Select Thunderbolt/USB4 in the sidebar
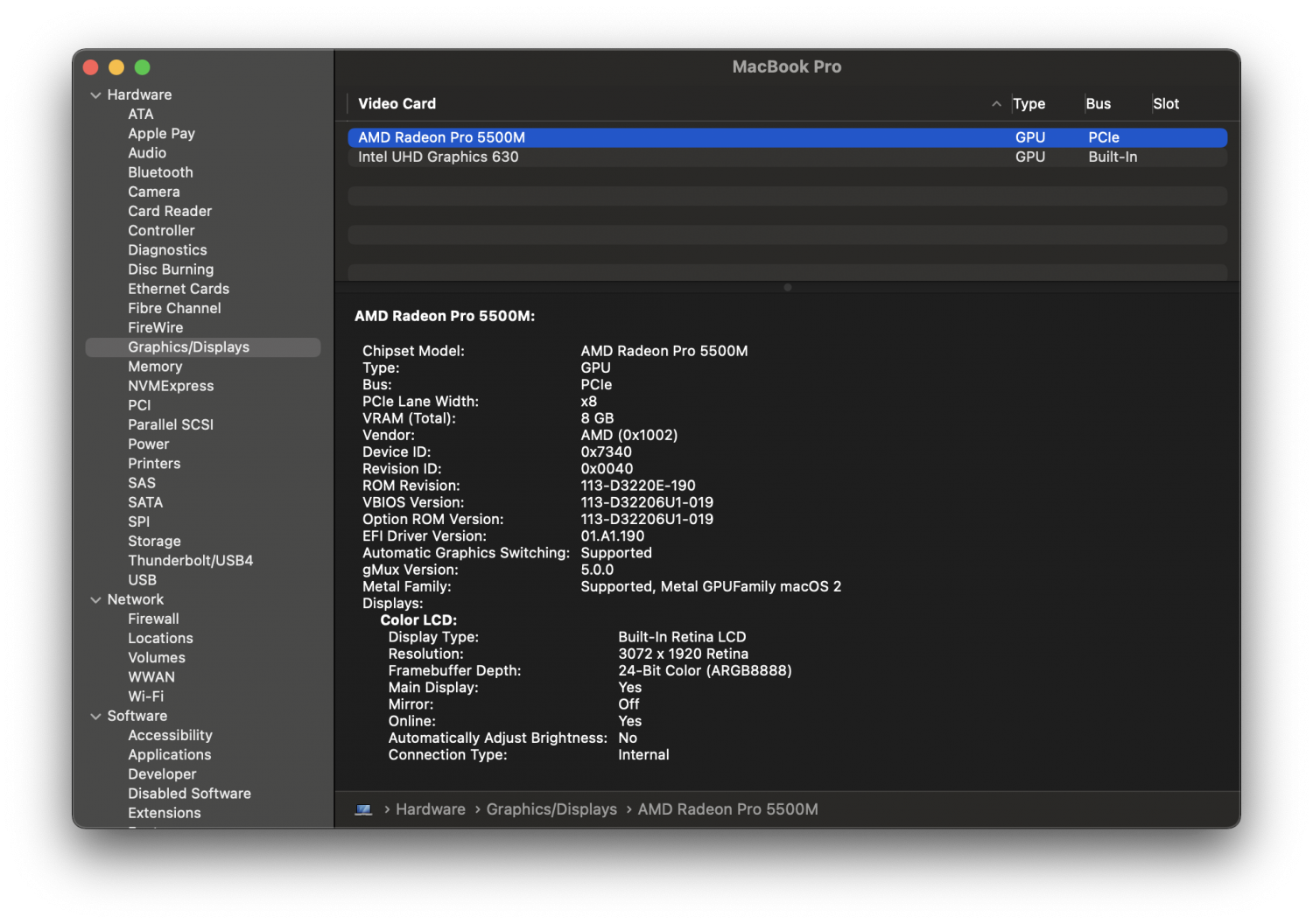 [190, 561]
